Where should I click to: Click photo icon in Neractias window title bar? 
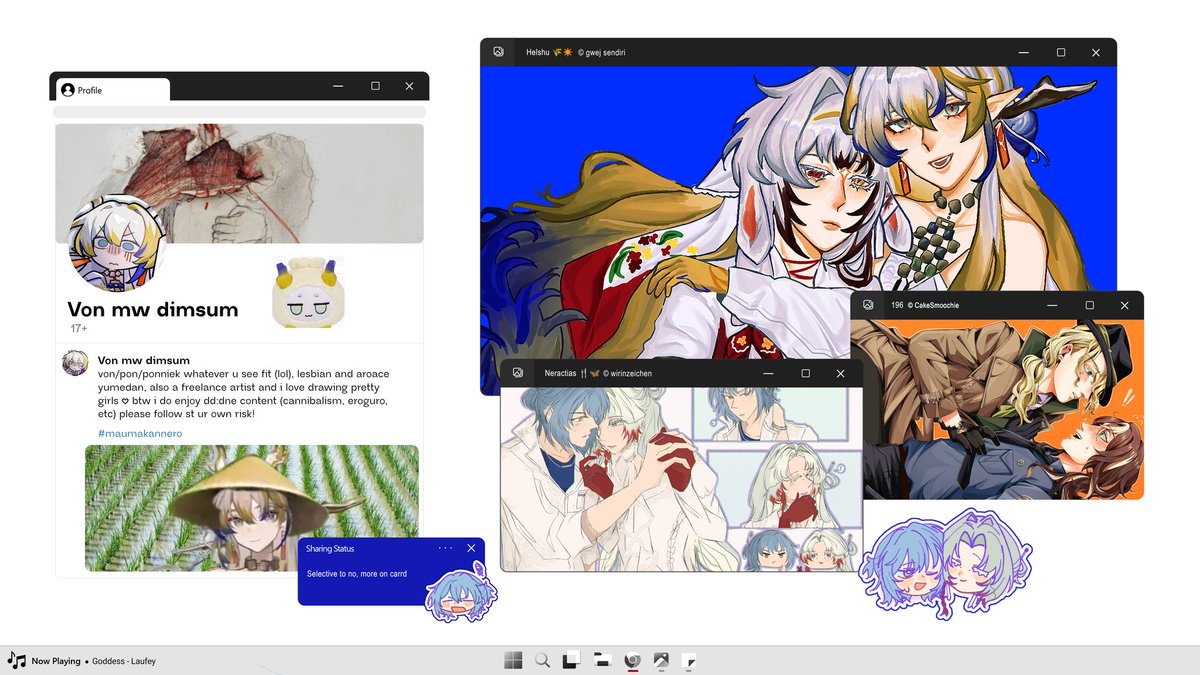517,373
